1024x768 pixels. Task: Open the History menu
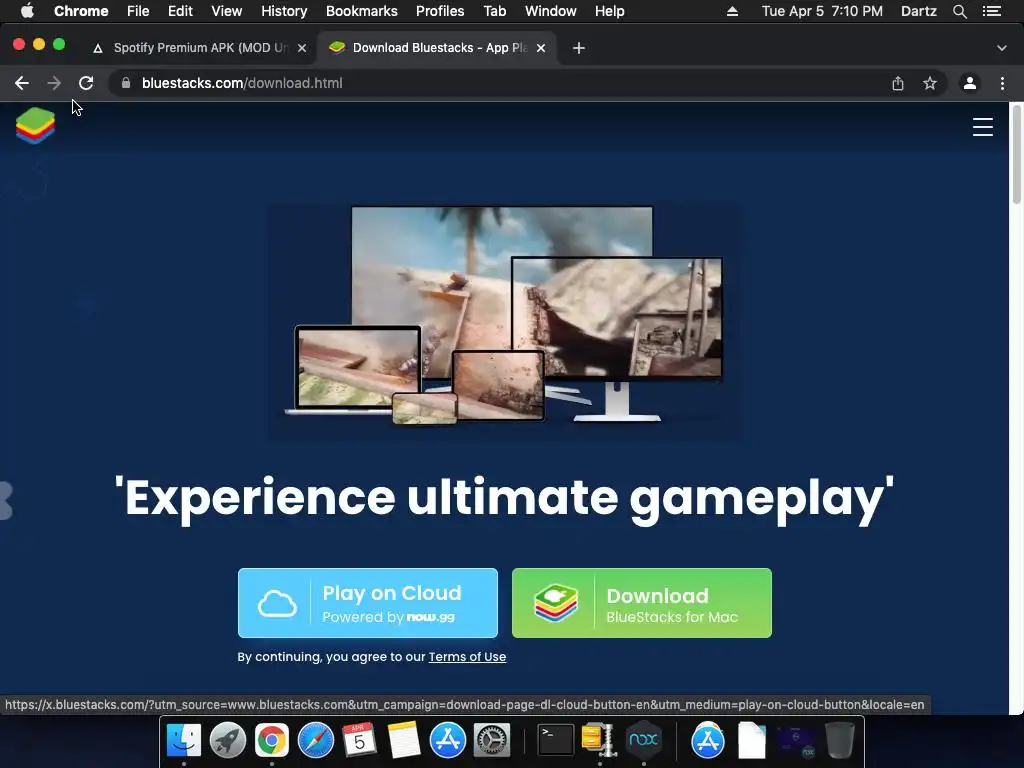pyautogui.click(x=284, y=11)
